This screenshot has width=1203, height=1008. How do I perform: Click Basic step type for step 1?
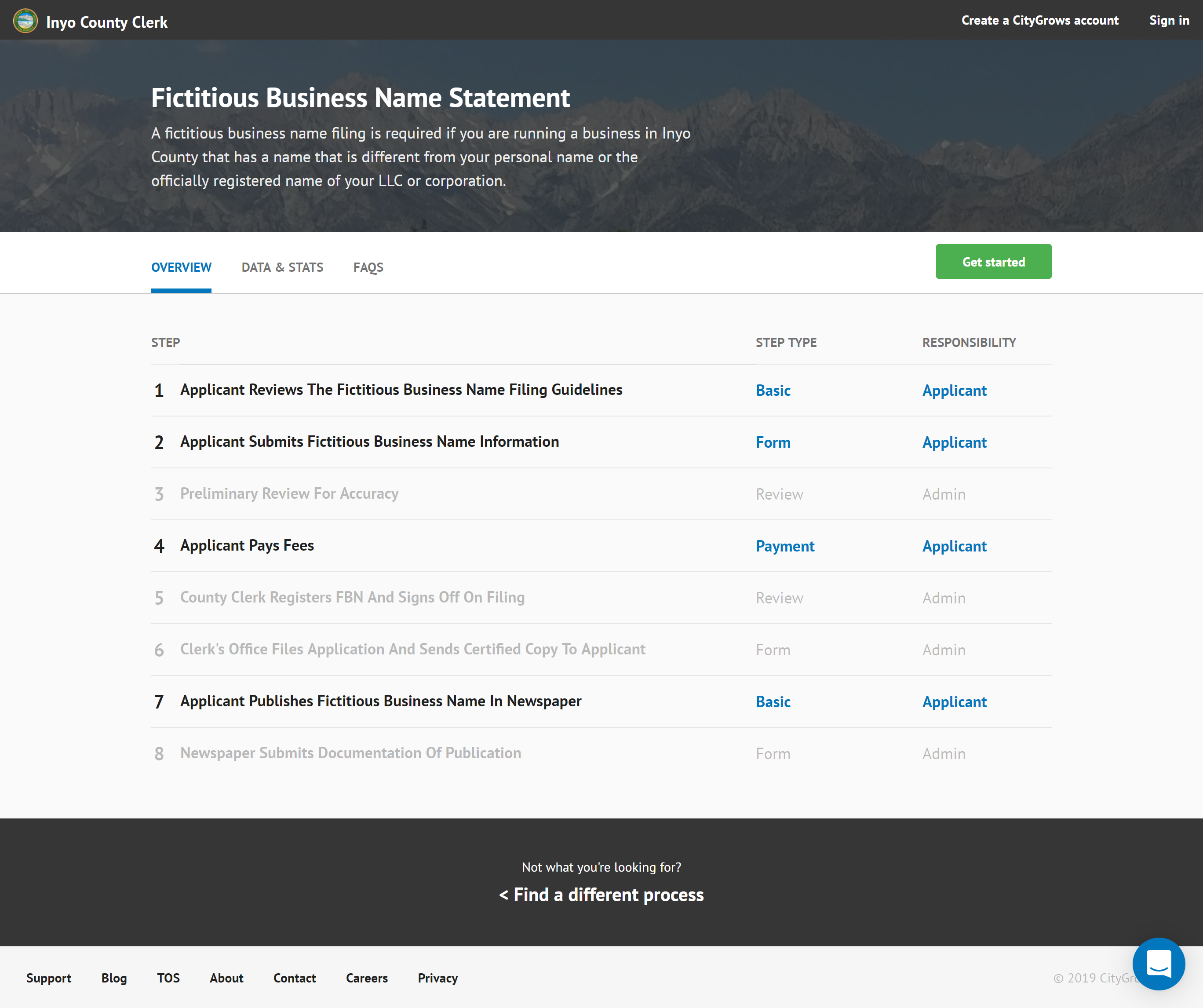pyautogui.click(x=773, y=391)
